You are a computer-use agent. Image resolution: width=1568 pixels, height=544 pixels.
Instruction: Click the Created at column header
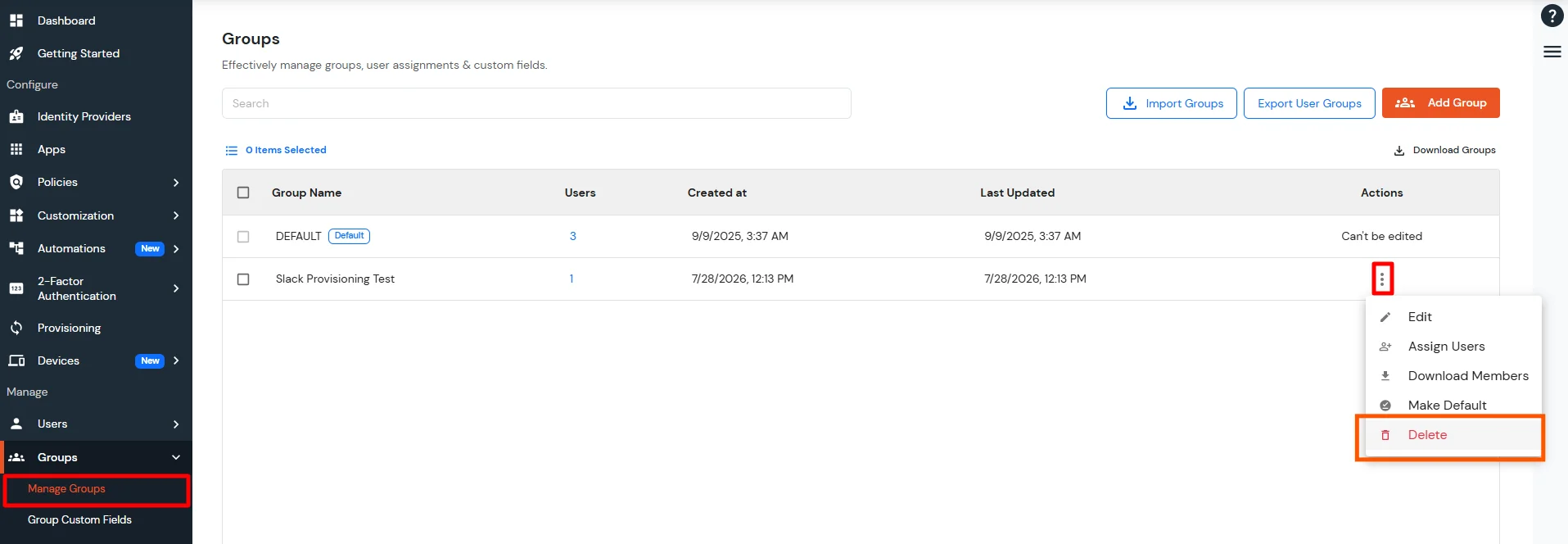coord(716,193)
